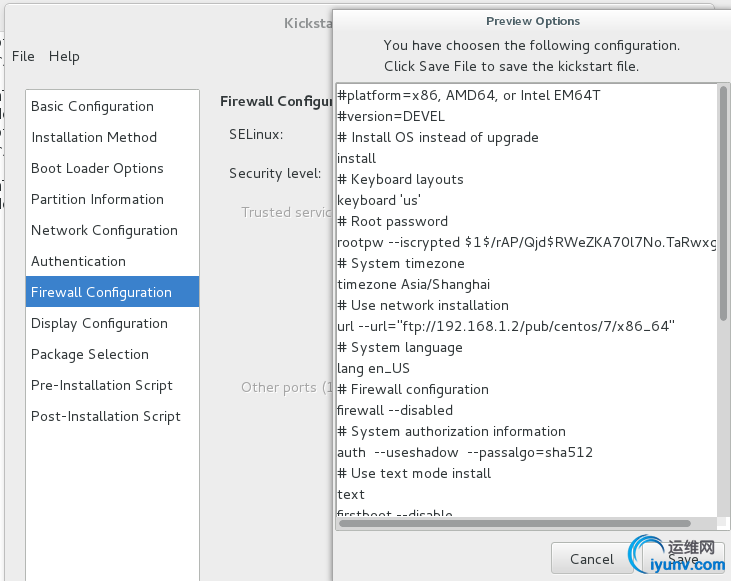Viewport: 731px width, 581px height.
Task: Go to Boot Loader Options
Action: [97, 168]
